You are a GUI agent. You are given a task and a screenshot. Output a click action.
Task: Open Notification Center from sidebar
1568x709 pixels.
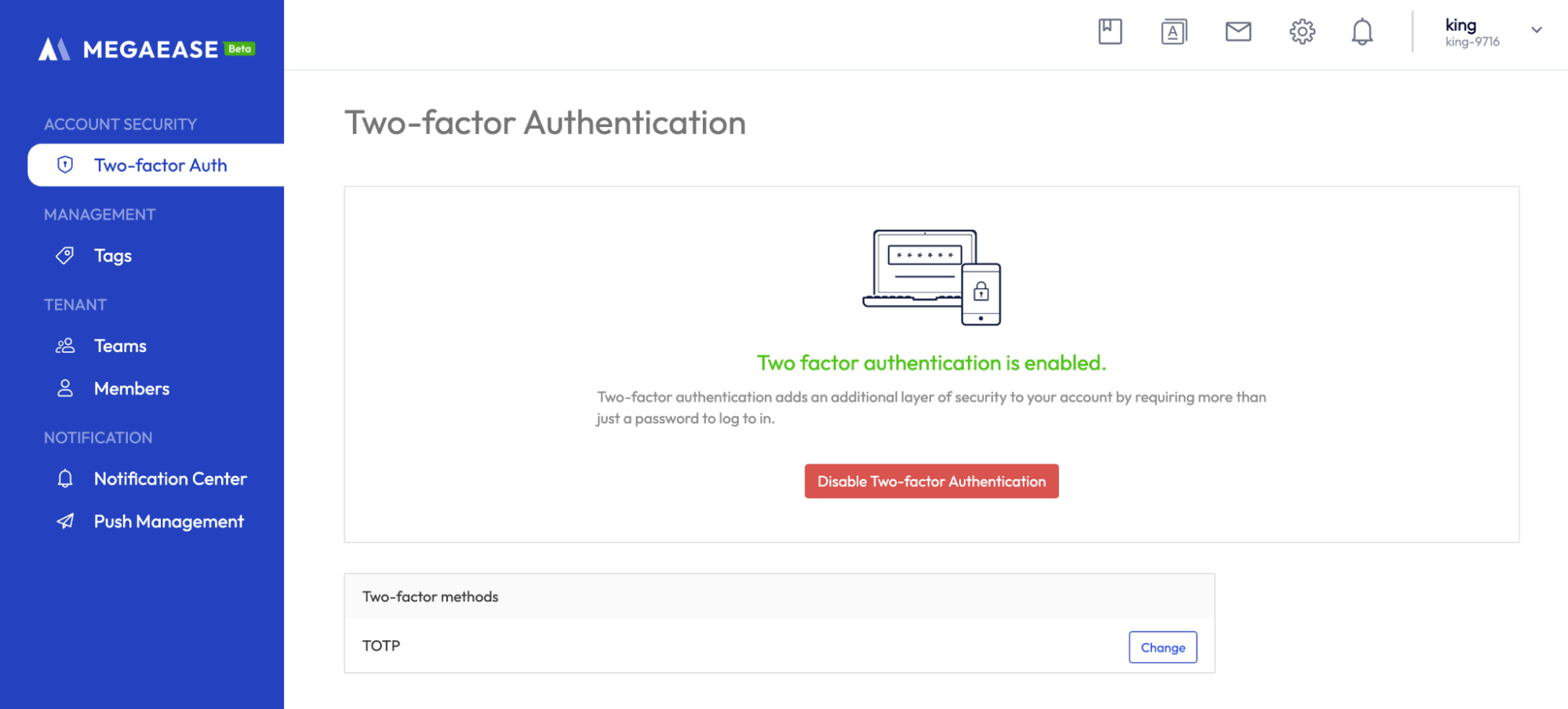click(170, 479)
